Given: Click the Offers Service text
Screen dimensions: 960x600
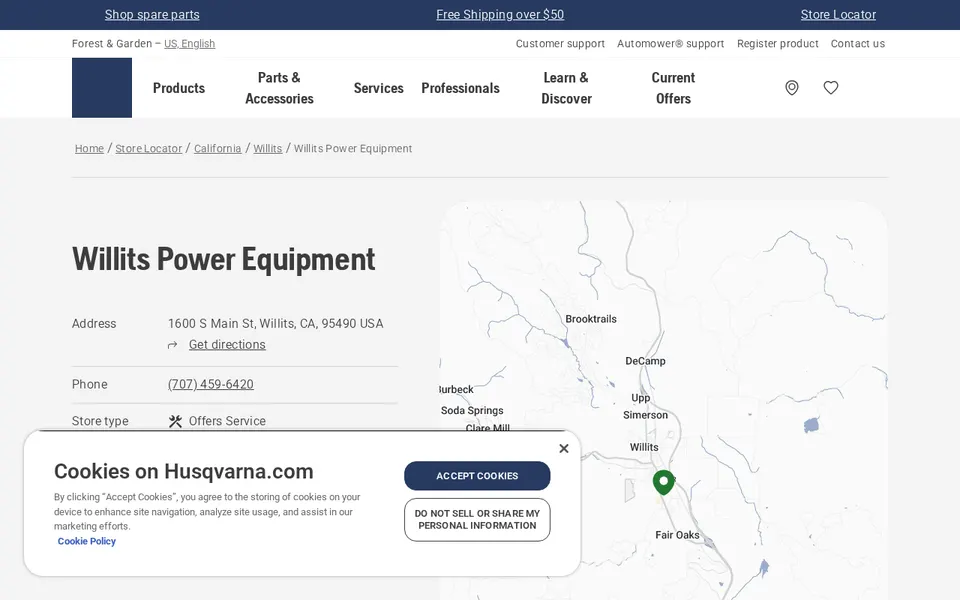Looking at the screenshot, I should tap(227, 421).
